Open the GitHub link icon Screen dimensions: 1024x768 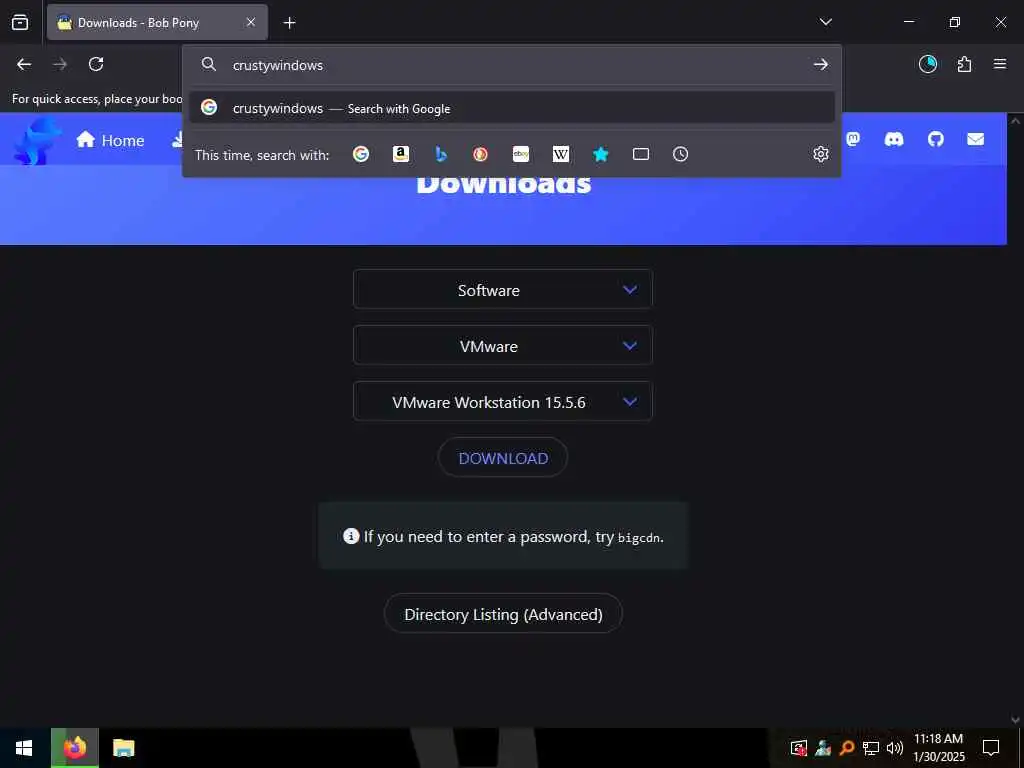(x=936, y=139)
